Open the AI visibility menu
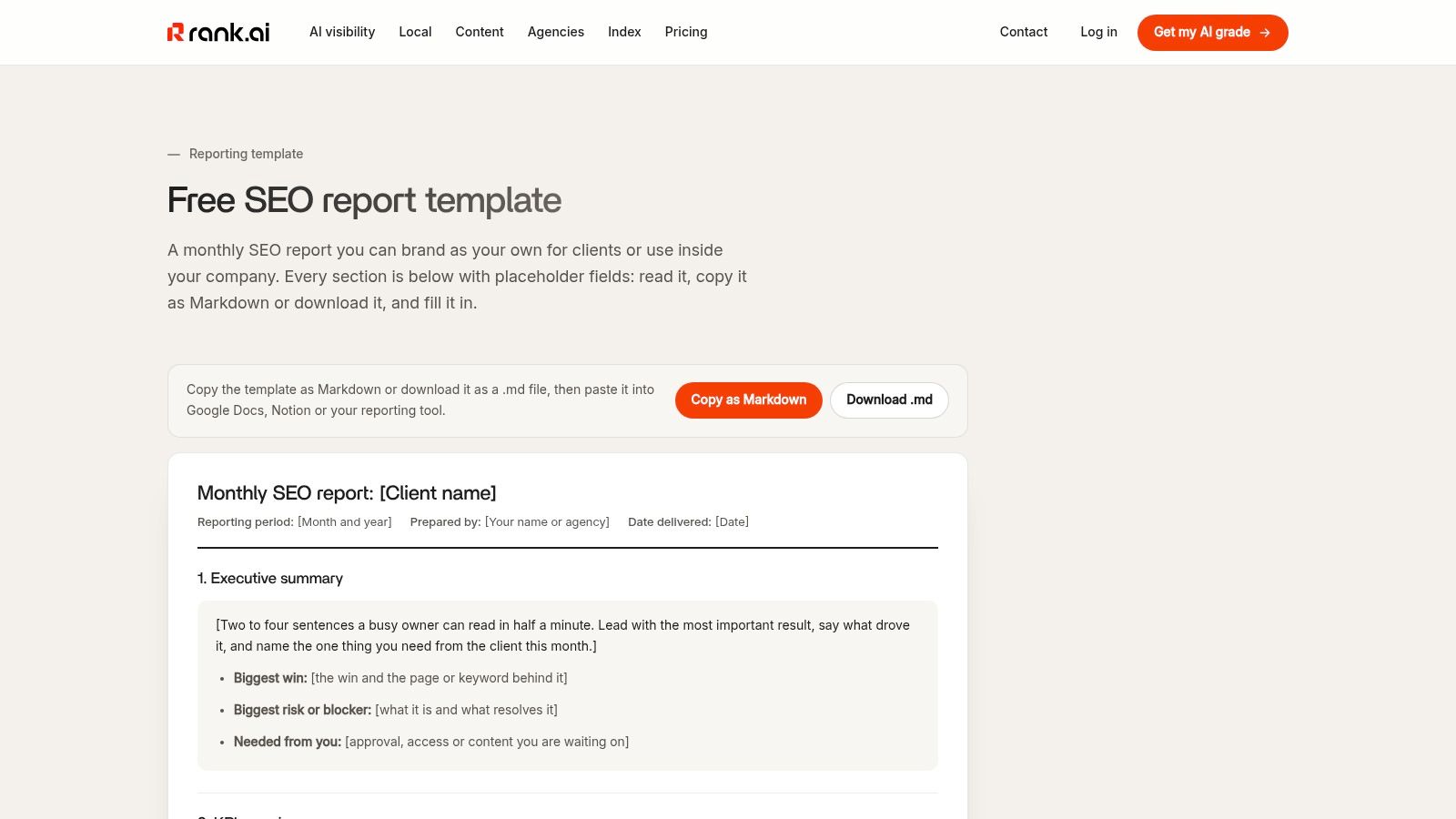Viewport: 1456px width, 819px height. pos(342,32)
